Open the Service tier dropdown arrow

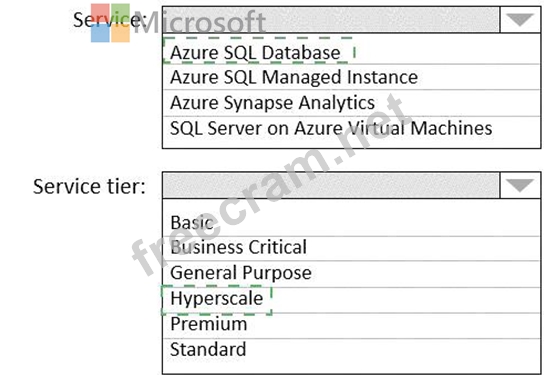coord(520,185)
